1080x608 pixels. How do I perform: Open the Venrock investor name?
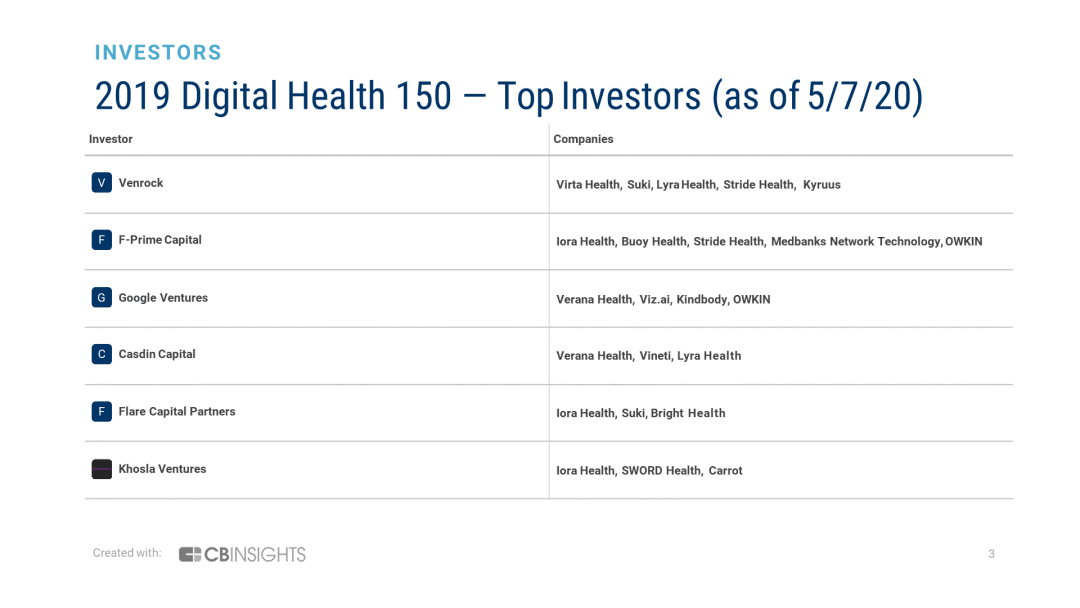[x=141, y=183]
